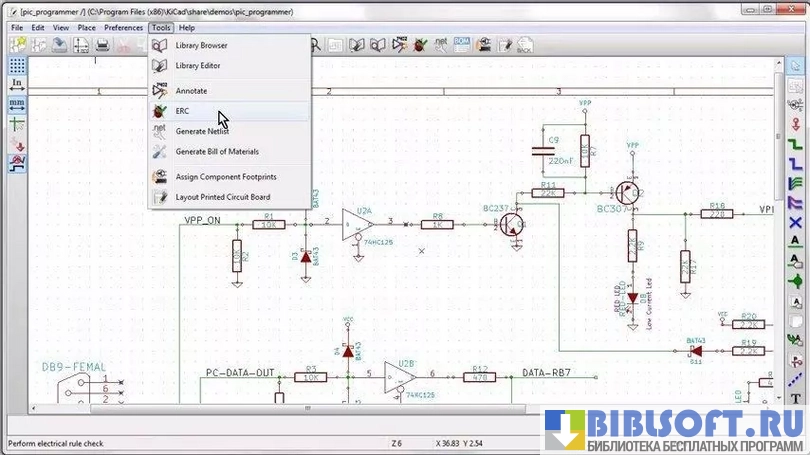This screenshot has height=455, width=810.
Task: Click the BOM toolbar icon
Action: [462, 45]
